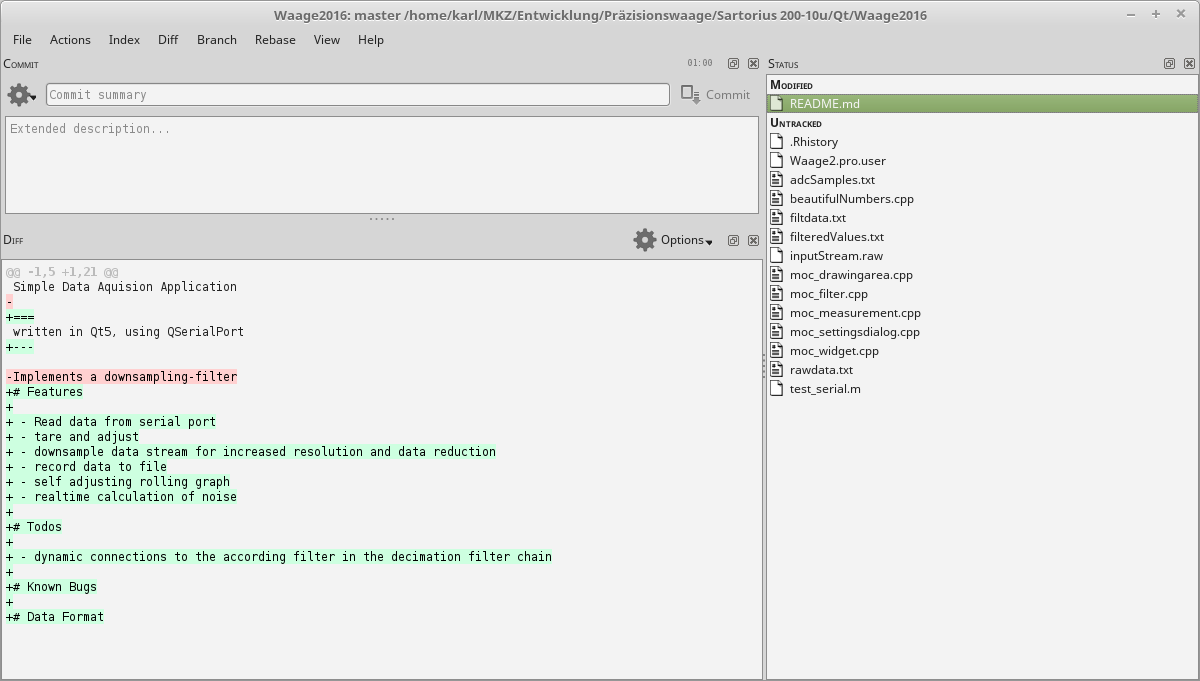
Task: Detach the Status panel
Action: pos(1169,64)
